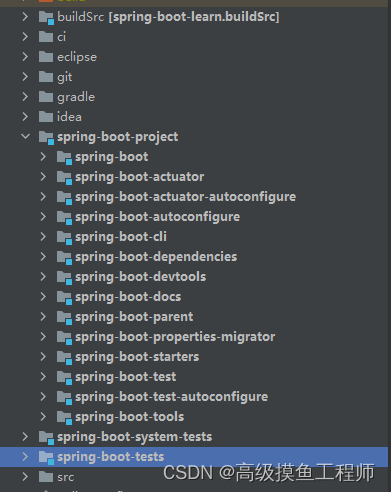This screenshot has width=391, height=492.
Task: Select the 'spring-boot-tools' label
Action: pos(129,417)
